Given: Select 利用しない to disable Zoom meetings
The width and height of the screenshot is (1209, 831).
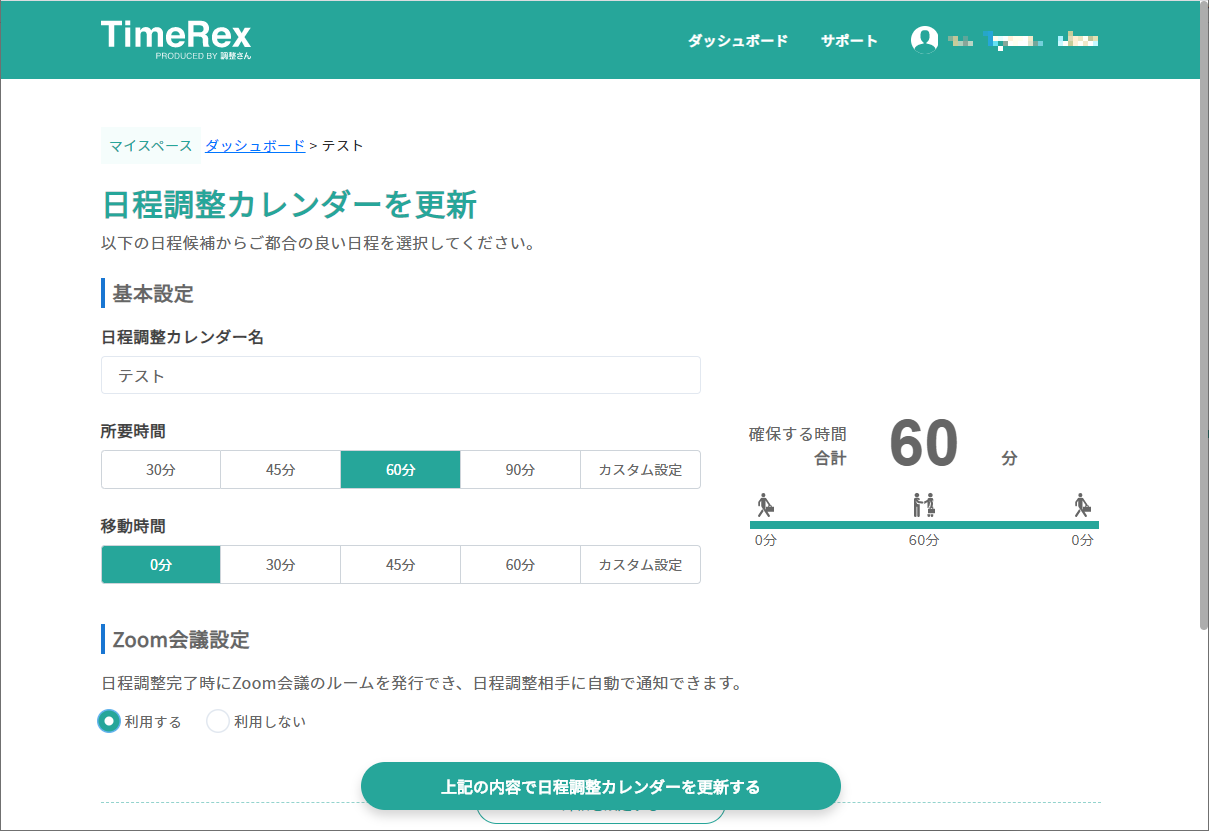Looking at the screenshot, I should point(218,720).
